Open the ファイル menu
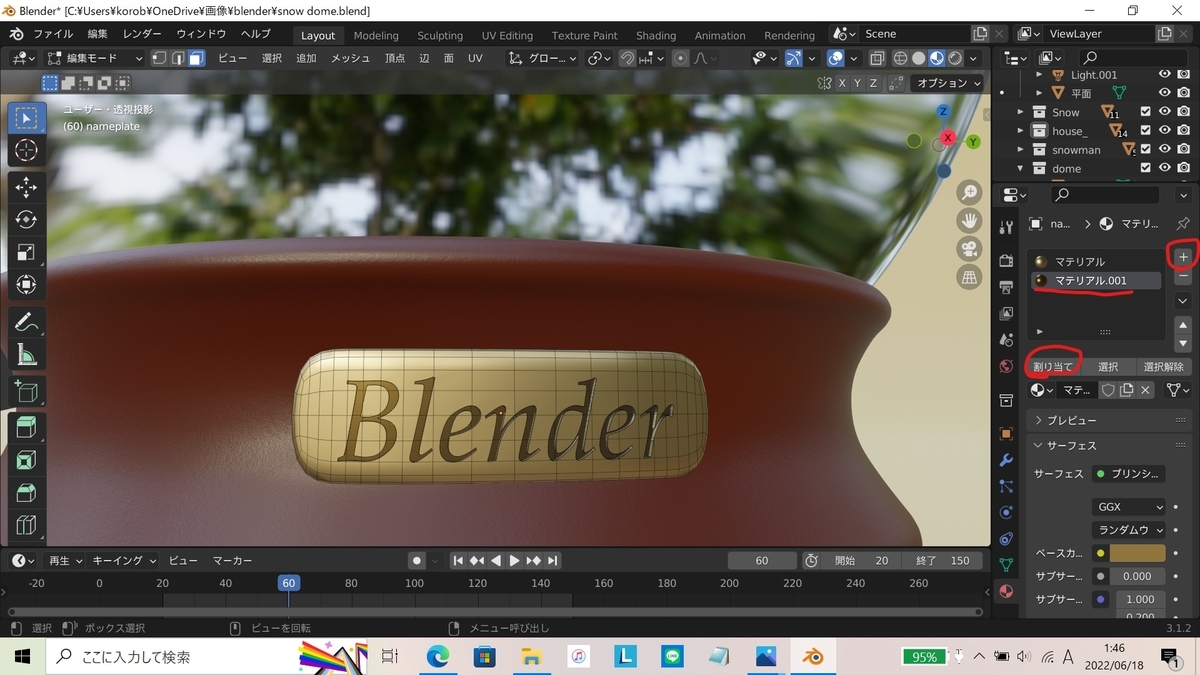The width and height of the screenshot is (1200, 675). pyautogui.click(x=53, y=34)
